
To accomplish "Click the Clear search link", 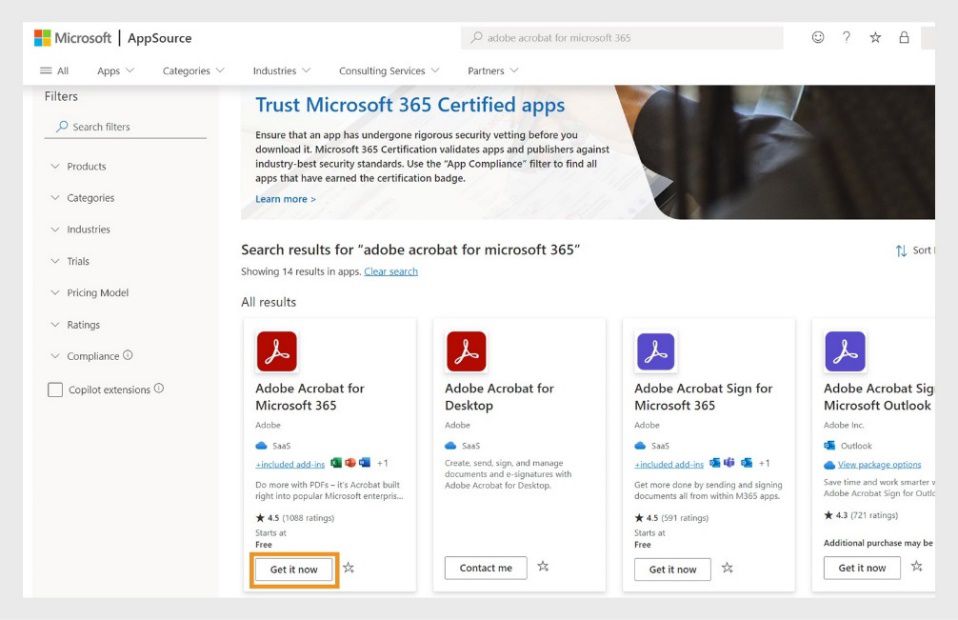I will pos(390,271).
